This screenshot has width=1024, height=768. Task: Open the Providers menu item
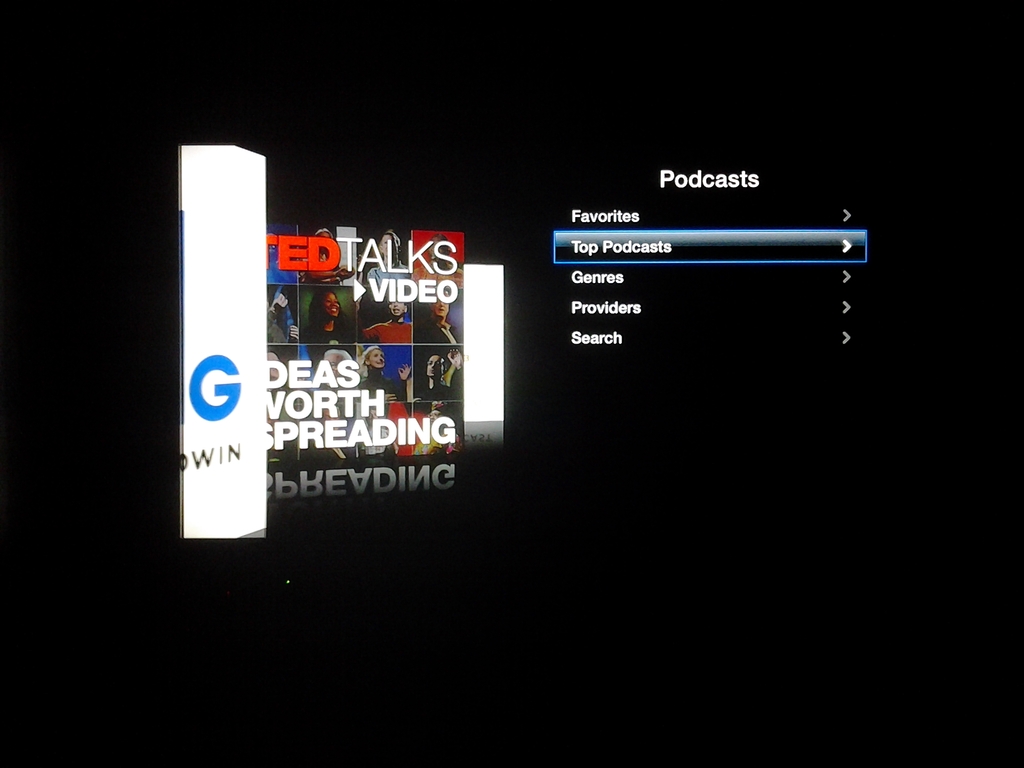(710, 308)
